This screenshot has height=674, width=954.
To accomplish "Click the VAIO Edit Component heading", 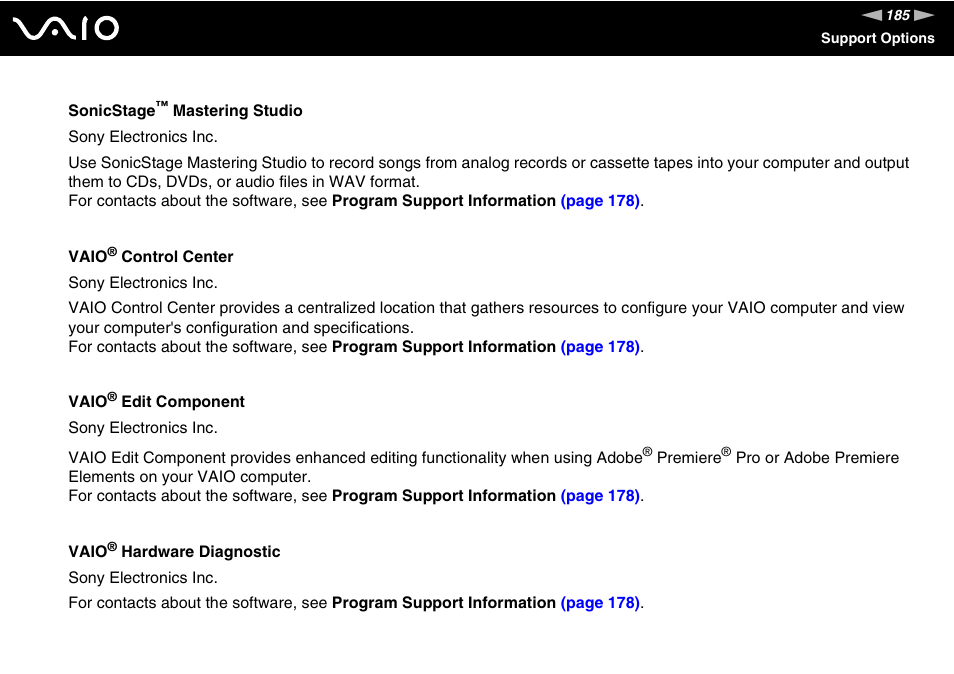I will (x=156, y=401).
